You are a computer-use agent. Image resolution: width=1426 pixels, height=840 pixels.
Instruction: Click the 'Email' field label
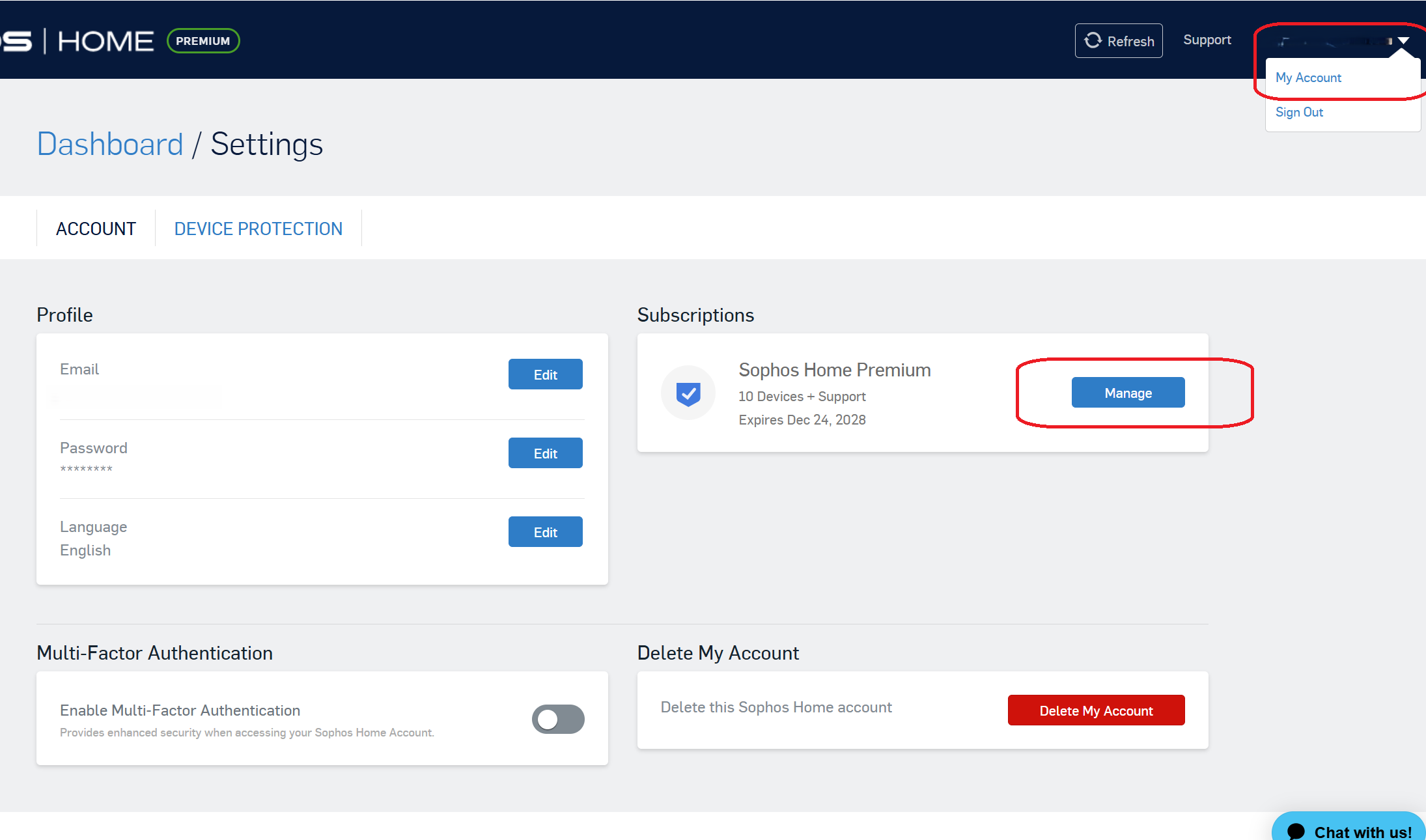pos(79,369)
